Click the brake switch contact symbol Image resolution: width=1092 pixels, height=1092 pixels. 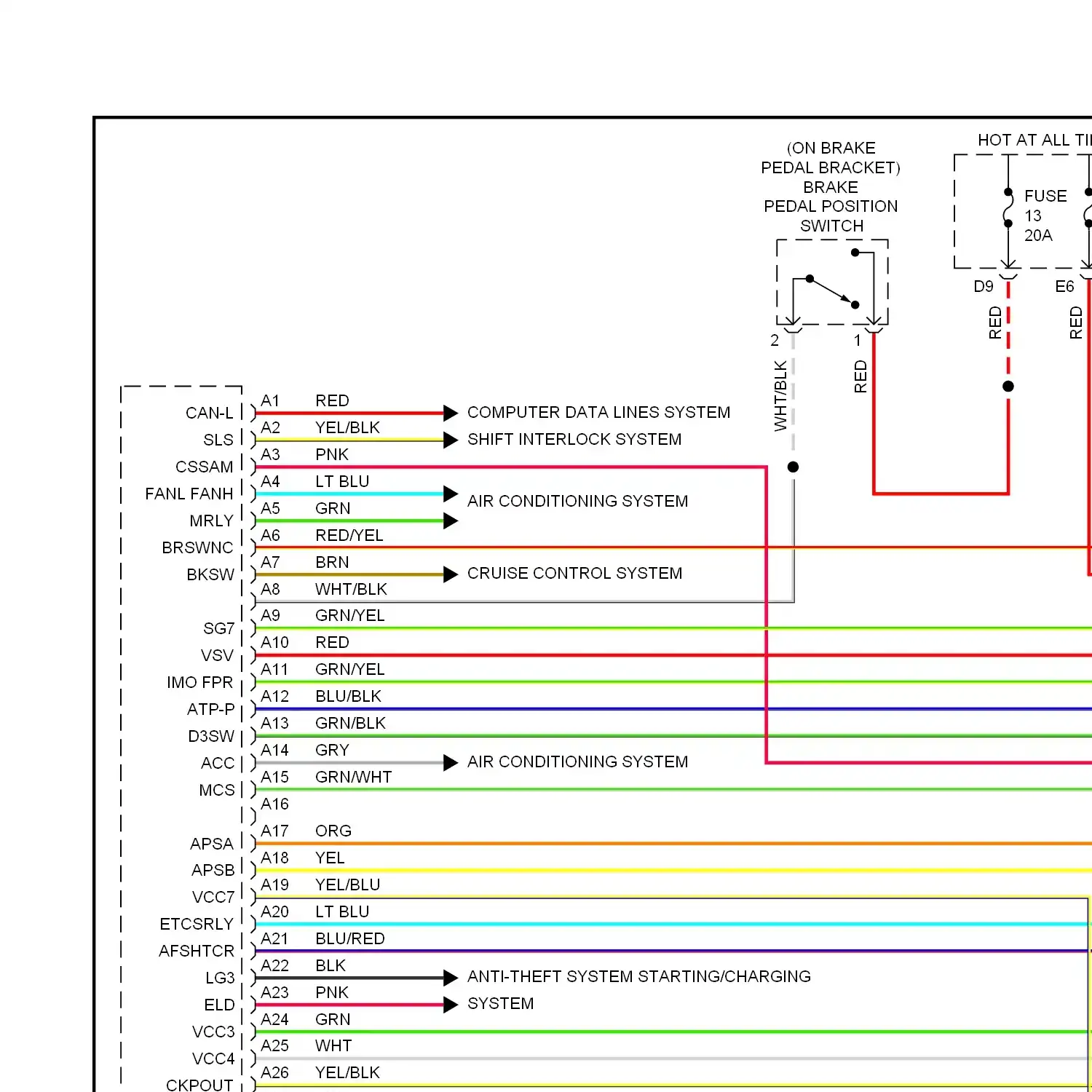[x=832, y=284]
